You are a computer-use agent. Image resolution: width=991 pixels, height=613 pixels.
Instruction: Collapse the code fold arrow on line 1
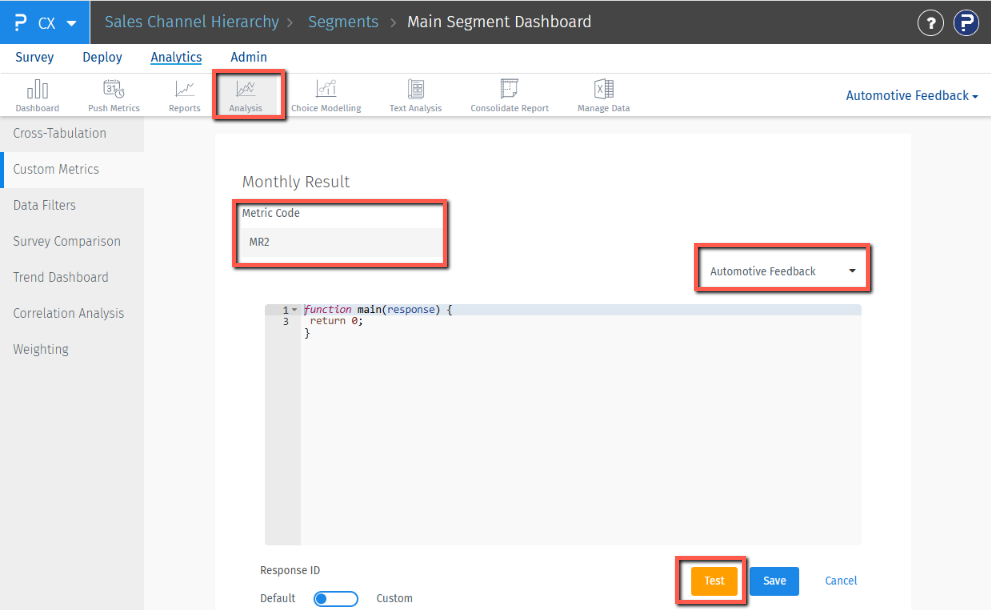pyautogui.click(x=295, y=310)
